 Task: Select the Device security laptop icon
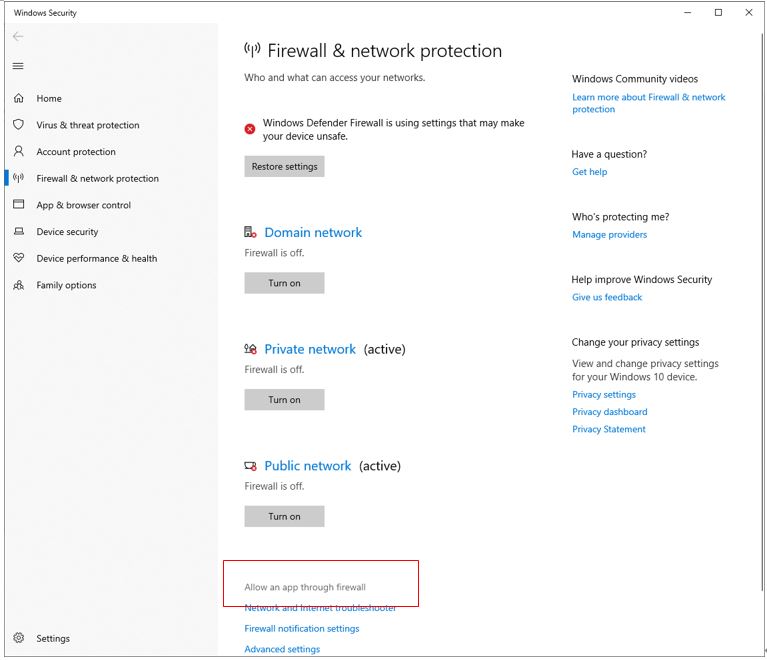[x=19, y=231]
